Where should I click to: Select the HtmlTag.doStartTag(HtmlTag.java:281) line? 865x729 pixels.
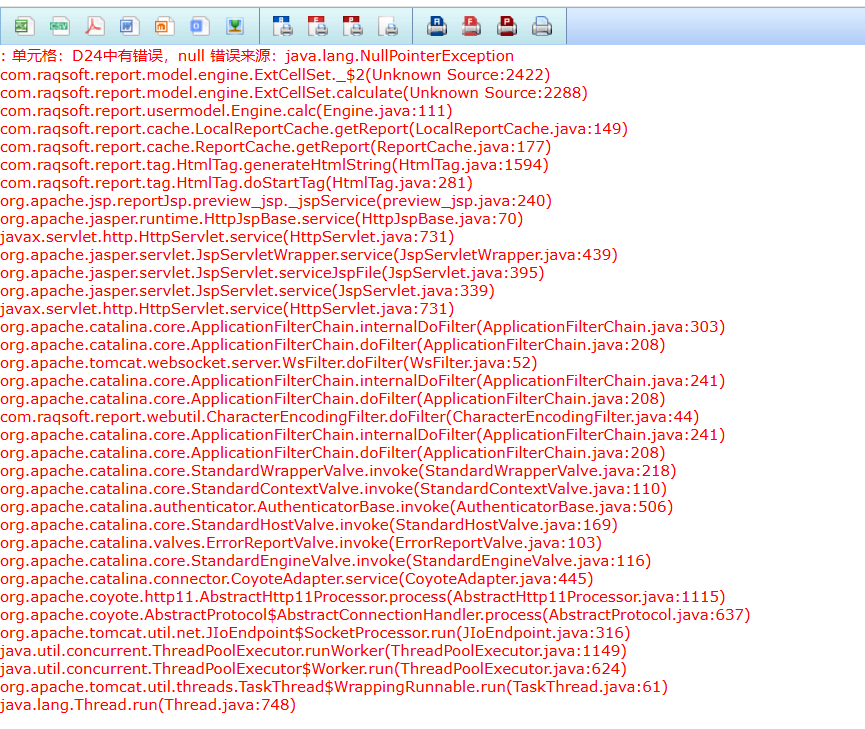tap(237, 183)
